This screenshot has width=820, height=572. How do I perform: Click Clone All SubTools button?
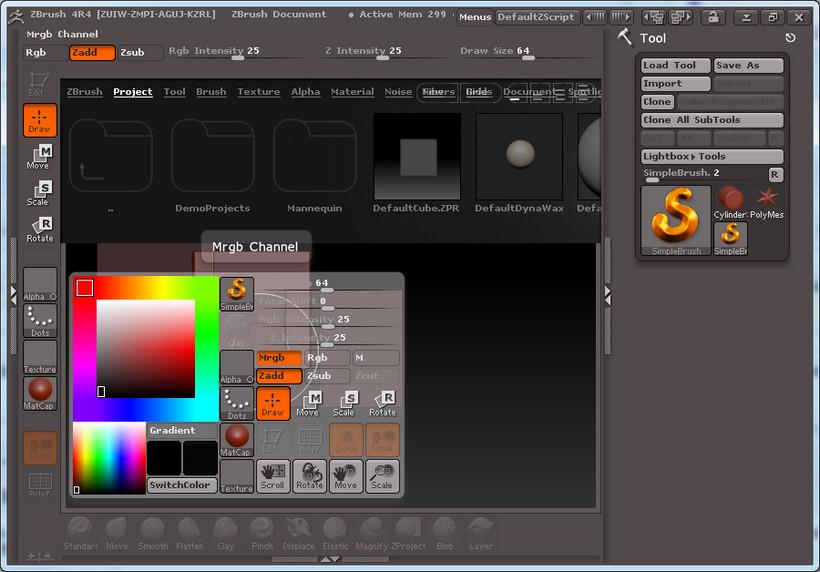point(712,120)
